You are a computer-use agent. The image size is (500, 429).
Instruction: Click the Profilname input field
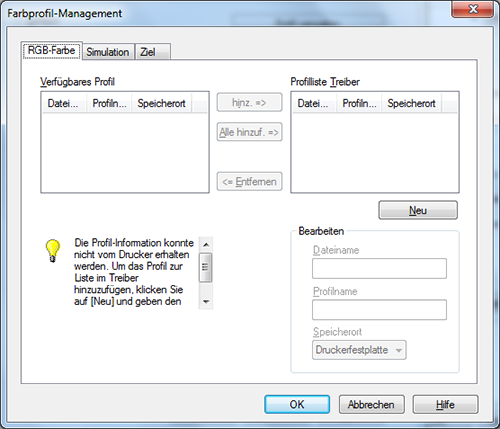tap(379, 310)
